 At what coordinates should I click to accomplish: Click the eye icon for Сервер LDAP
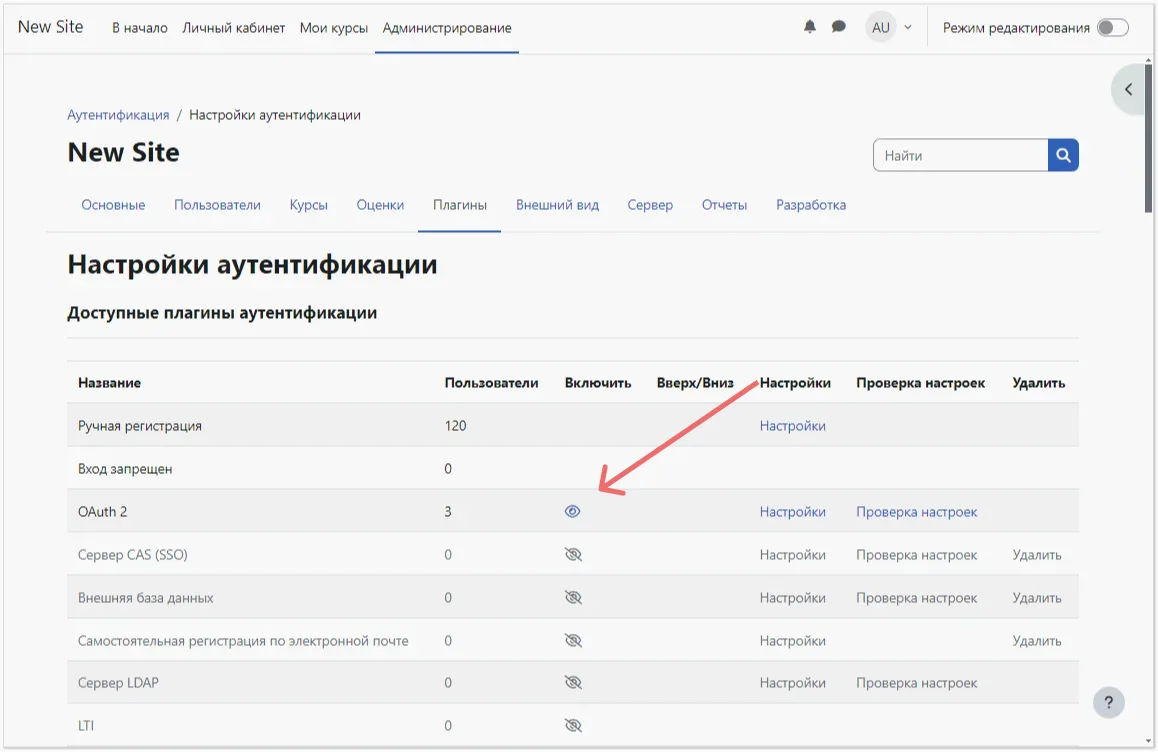click(572, 682)
